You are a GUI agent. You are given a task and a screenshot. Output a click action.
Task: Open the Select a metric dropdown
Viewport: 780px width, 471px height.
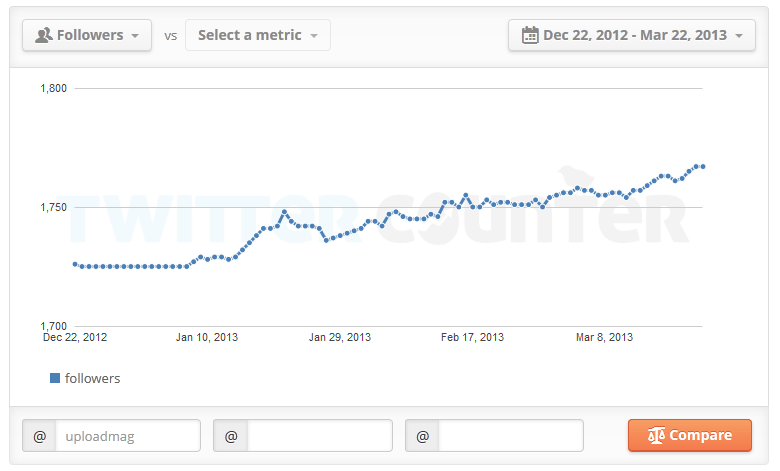tap(257, 35)
